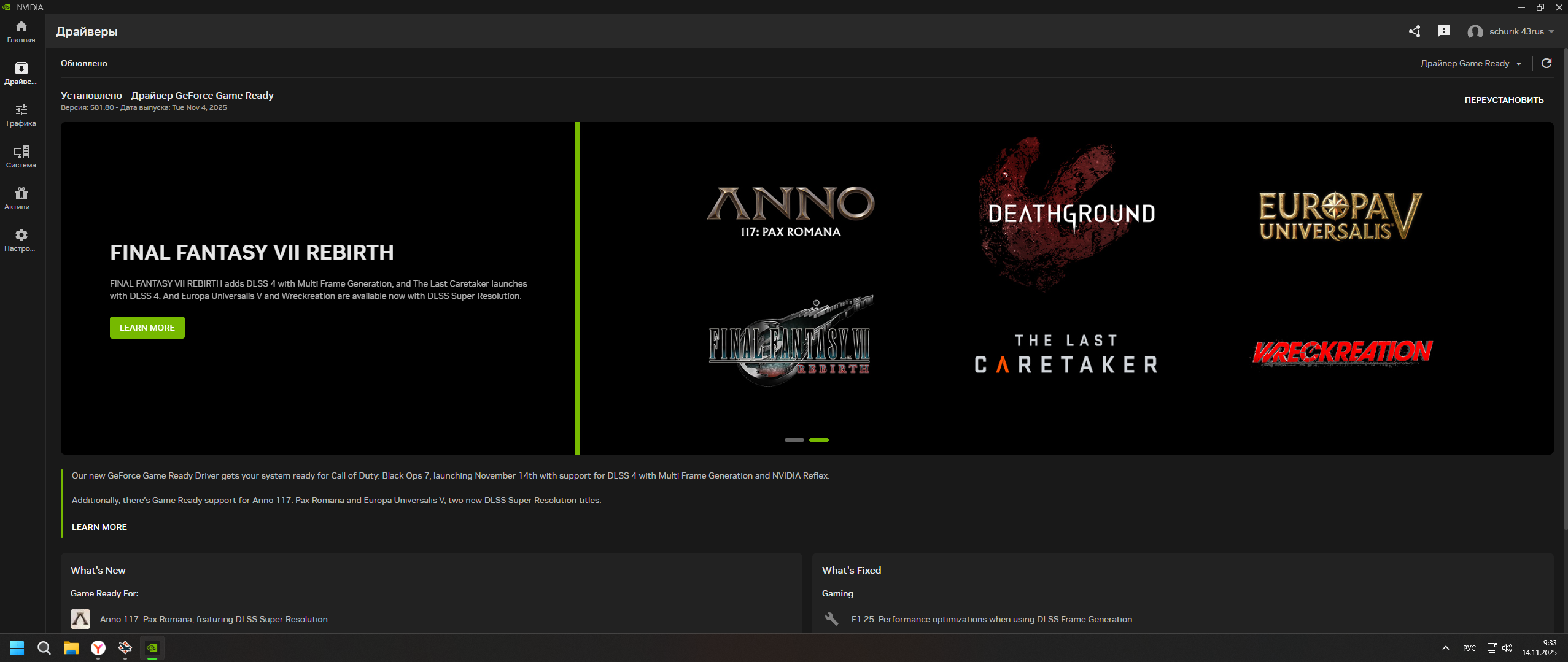Expand the Драйвер Game Ready dropdown
Screen dimensions: 1568x662
click(1471, 63)
